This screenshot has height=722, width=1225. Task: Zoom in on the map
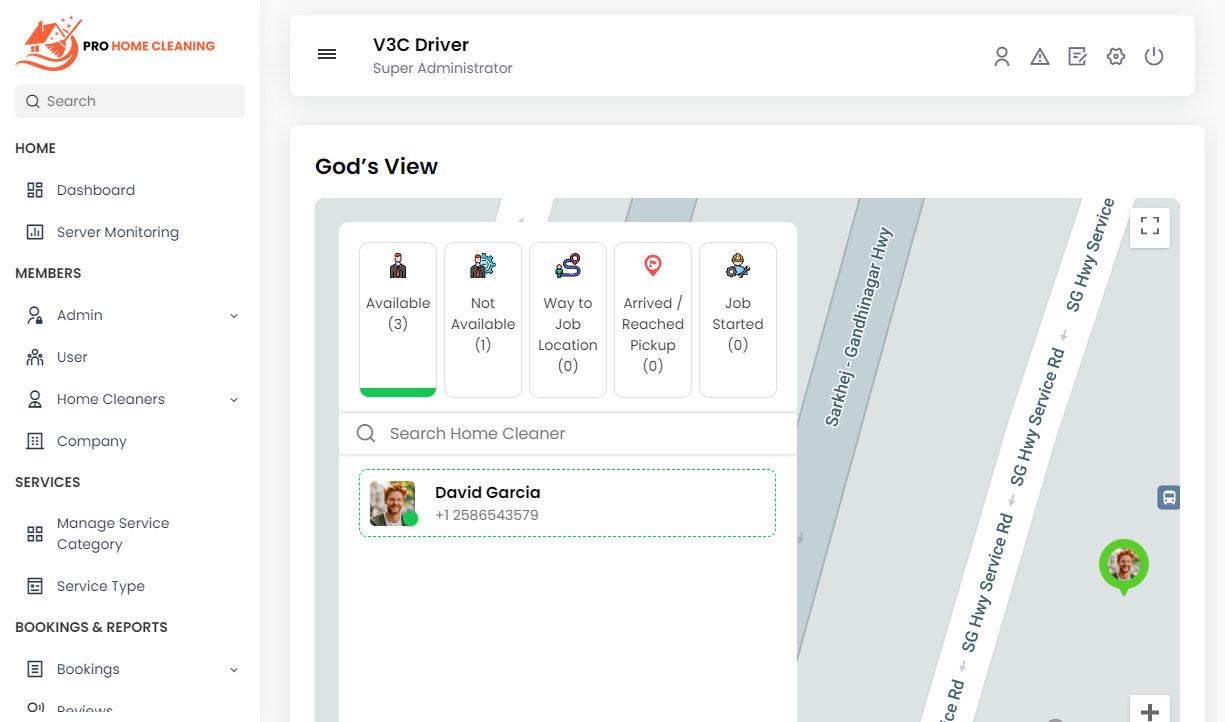pos(1150,711)
